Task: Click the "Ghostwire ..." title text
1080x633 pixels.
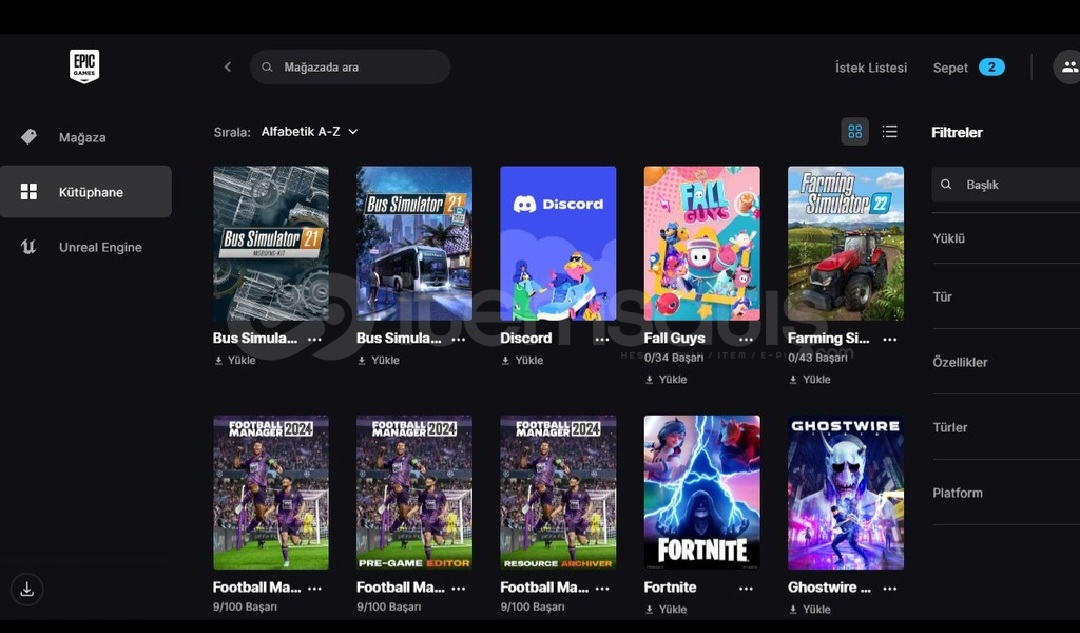Action: tap(829, 588)
